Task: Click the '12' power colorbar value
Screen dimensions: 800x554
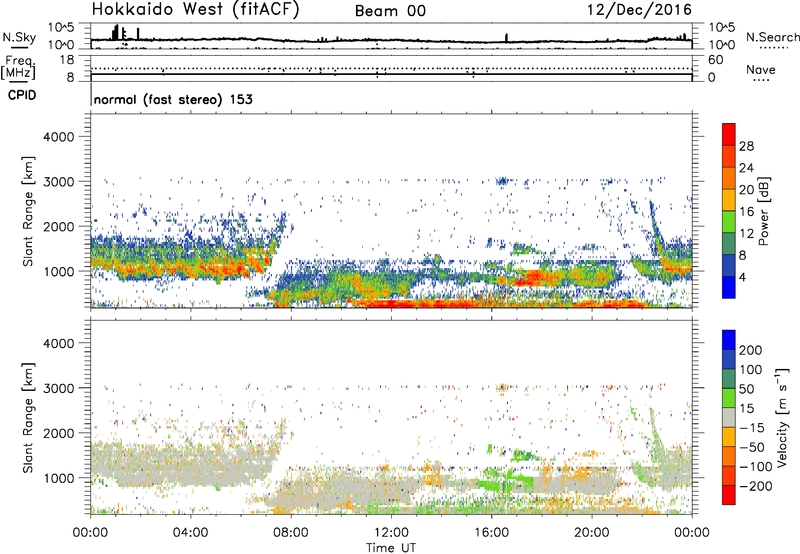Action: tap(746, 234)
